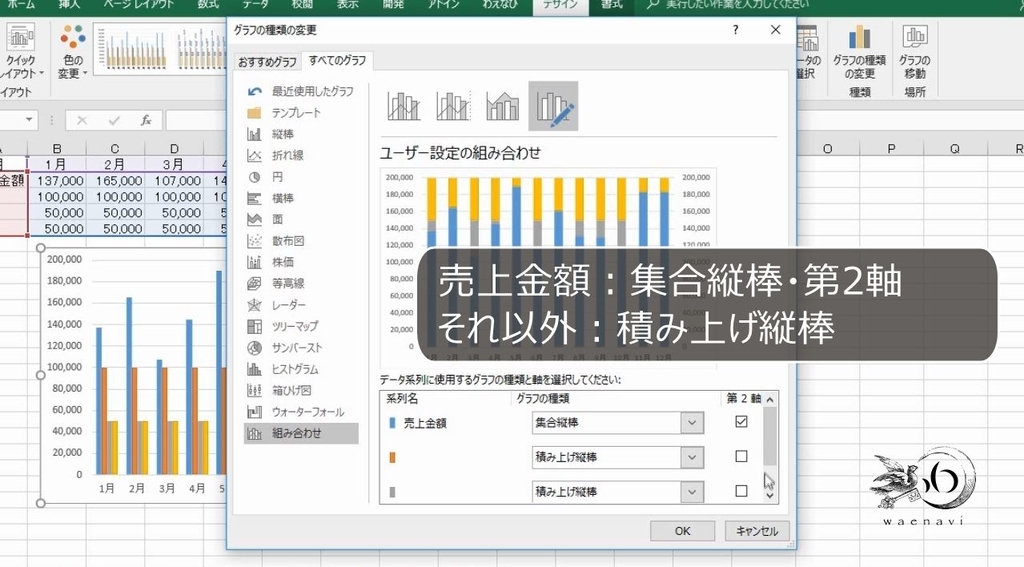The height and width of the screenshot is (567, 1024).
Task: Open the 書式 ribbon tab
Action: coord(612,5)
